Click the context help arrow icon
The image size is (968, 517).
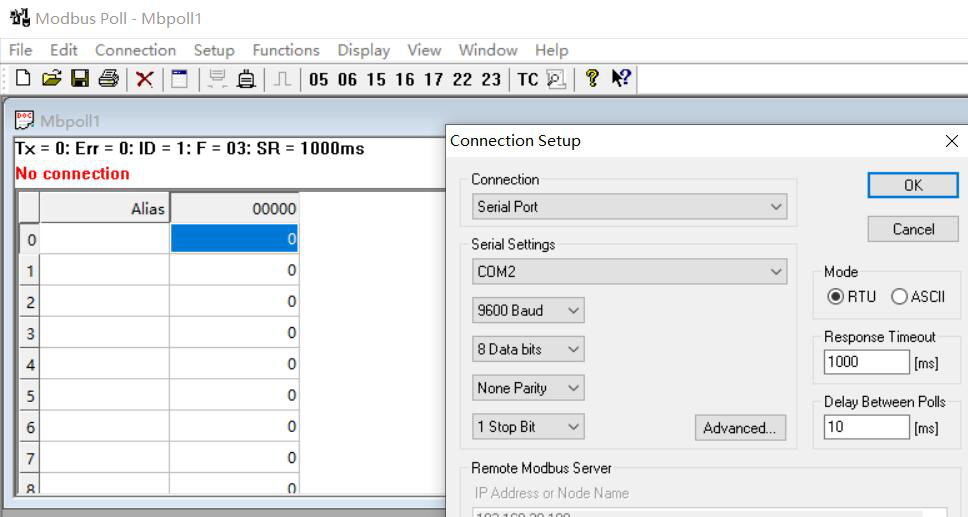620,78
